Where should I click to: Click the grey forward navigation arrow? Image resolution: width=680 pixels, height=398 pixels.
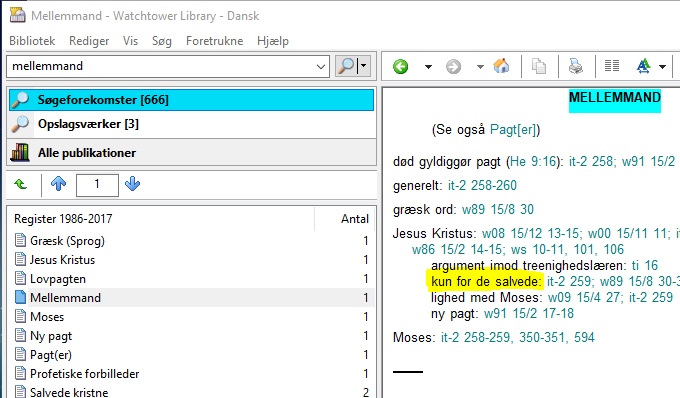click(453, 67)
